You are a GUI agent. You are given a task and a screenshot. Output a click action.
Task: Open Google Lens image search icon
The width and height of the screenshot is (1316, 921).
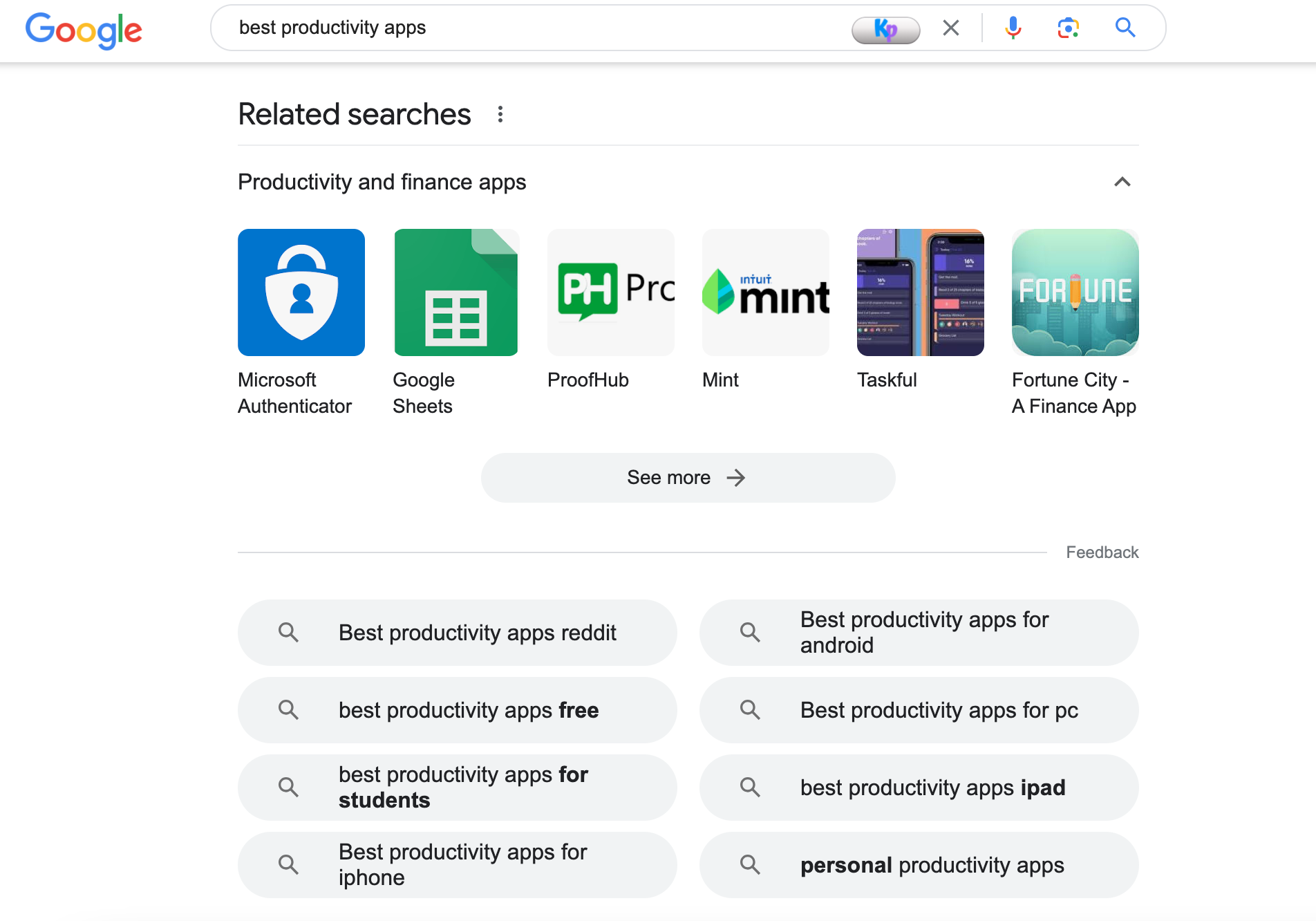point(1068,28)
